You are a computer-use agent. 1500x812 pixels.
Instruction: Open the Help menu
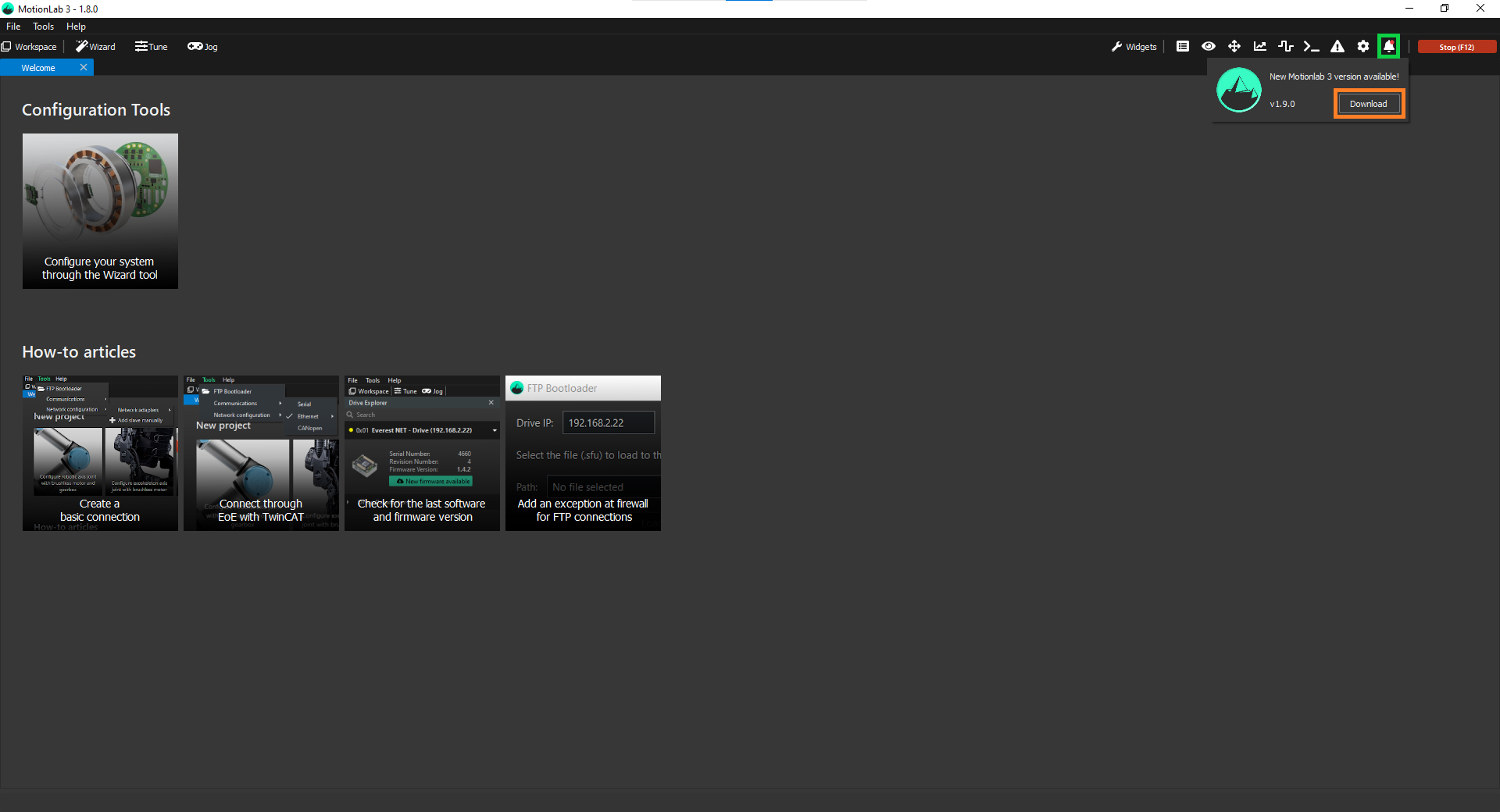coord(76,27)
